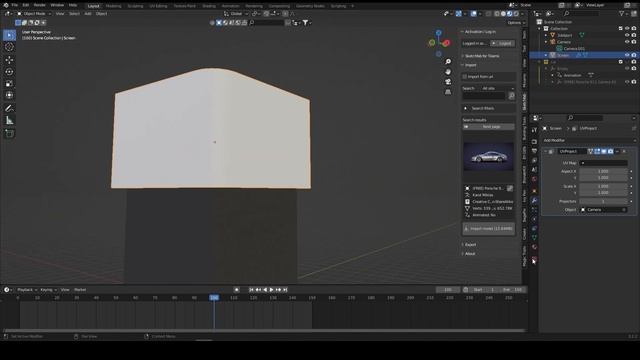The width and height of the screenshot is (640, 360).
Task: Toggle the camera view icon in viewport
Action: 448,82
